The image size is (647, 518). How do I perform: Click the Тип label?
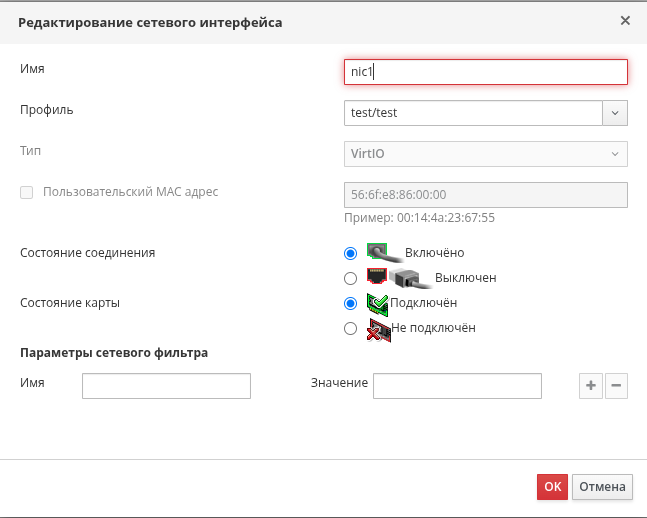click(x=31, y=151)
